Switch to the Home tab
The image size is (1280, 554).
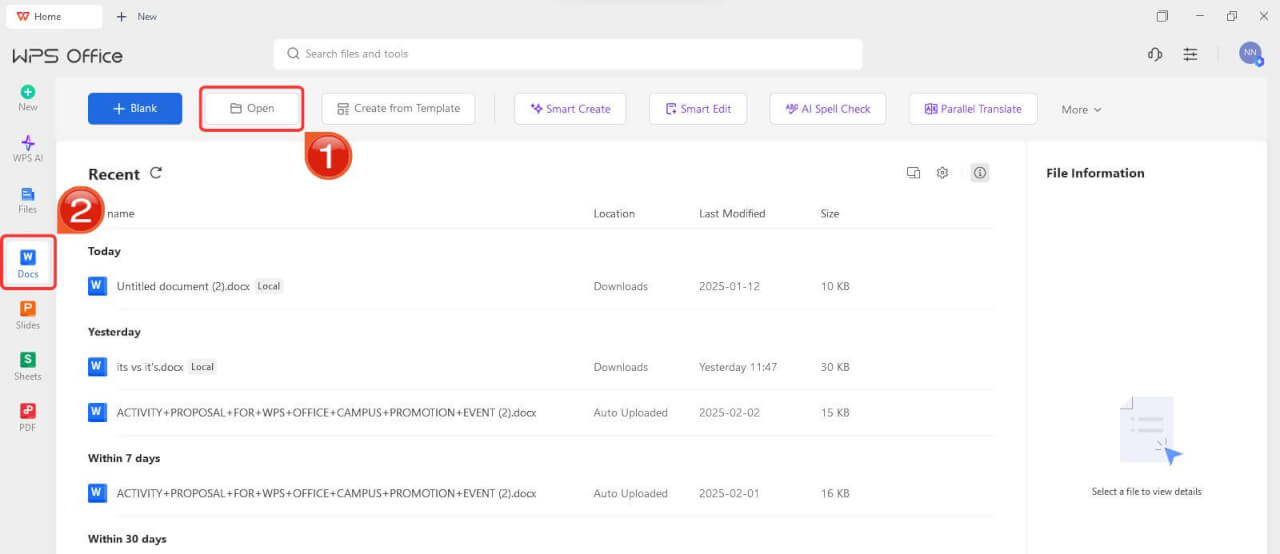click(x=52, y=16)
